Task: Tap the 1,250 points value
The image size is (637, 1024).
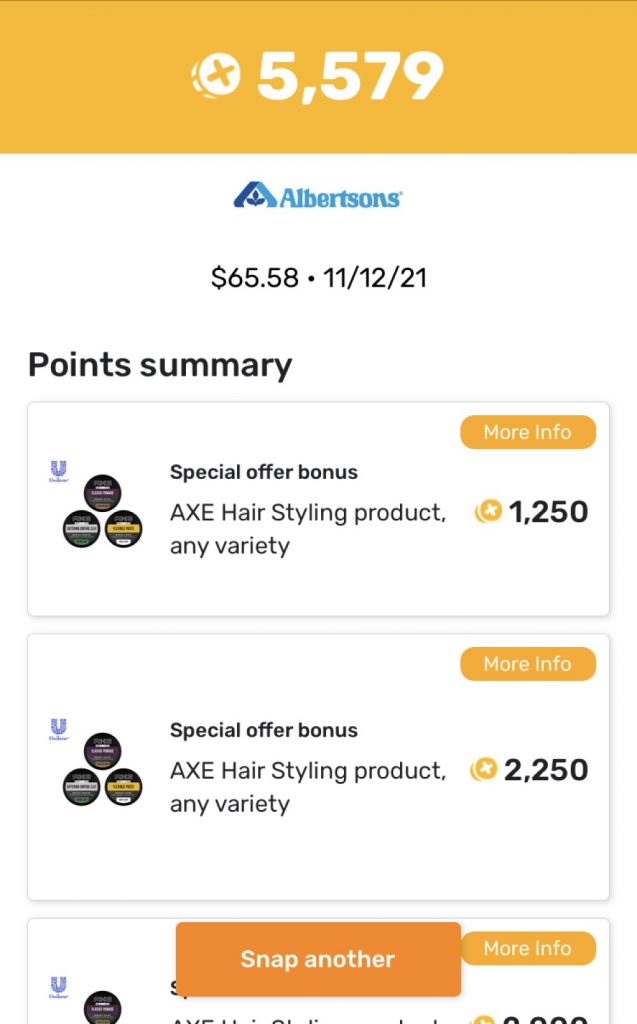Action: [x=548, y=513]
